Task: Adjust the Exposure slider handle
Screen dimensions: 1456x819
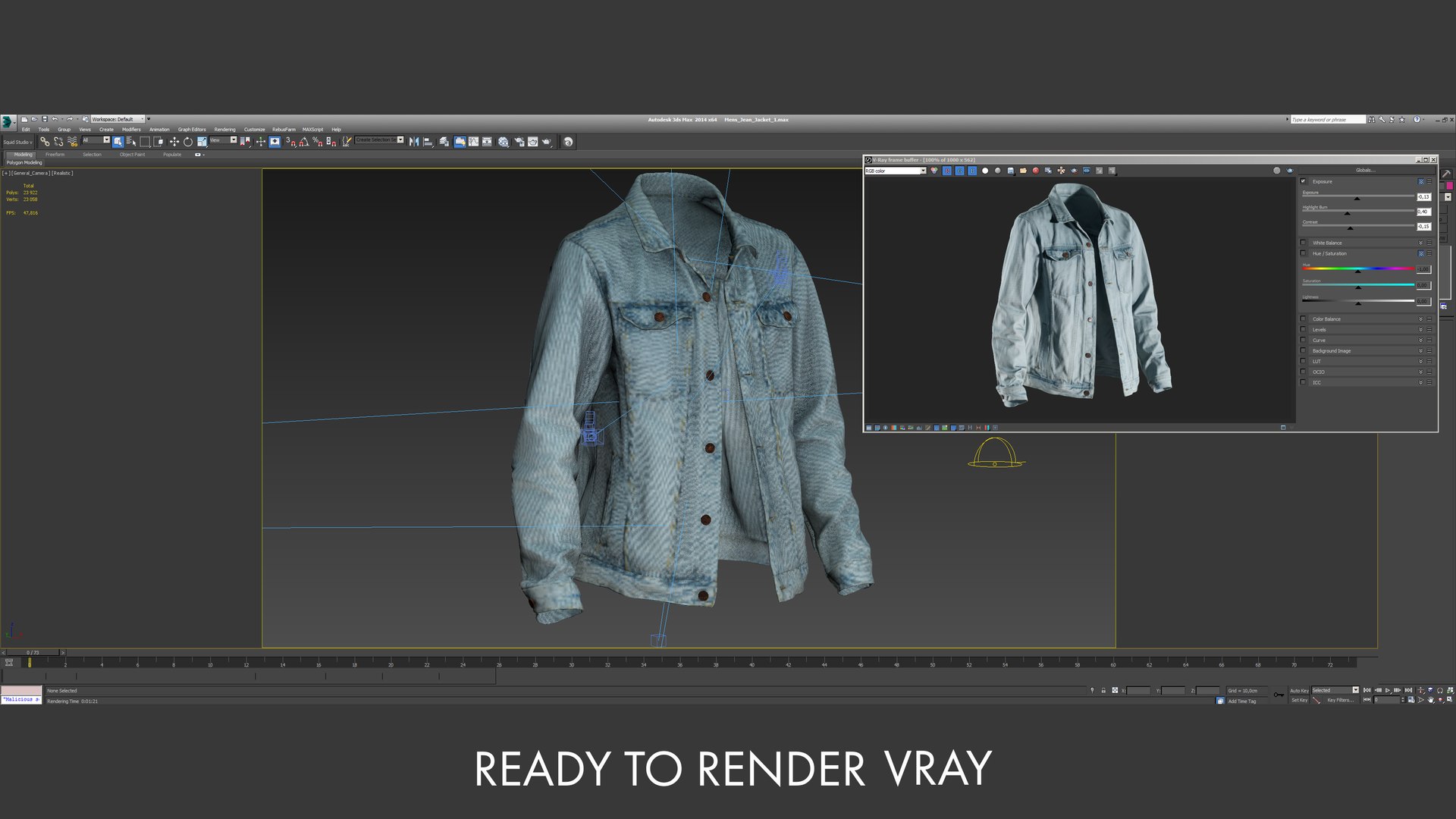Action: [x=1357, y=198]
